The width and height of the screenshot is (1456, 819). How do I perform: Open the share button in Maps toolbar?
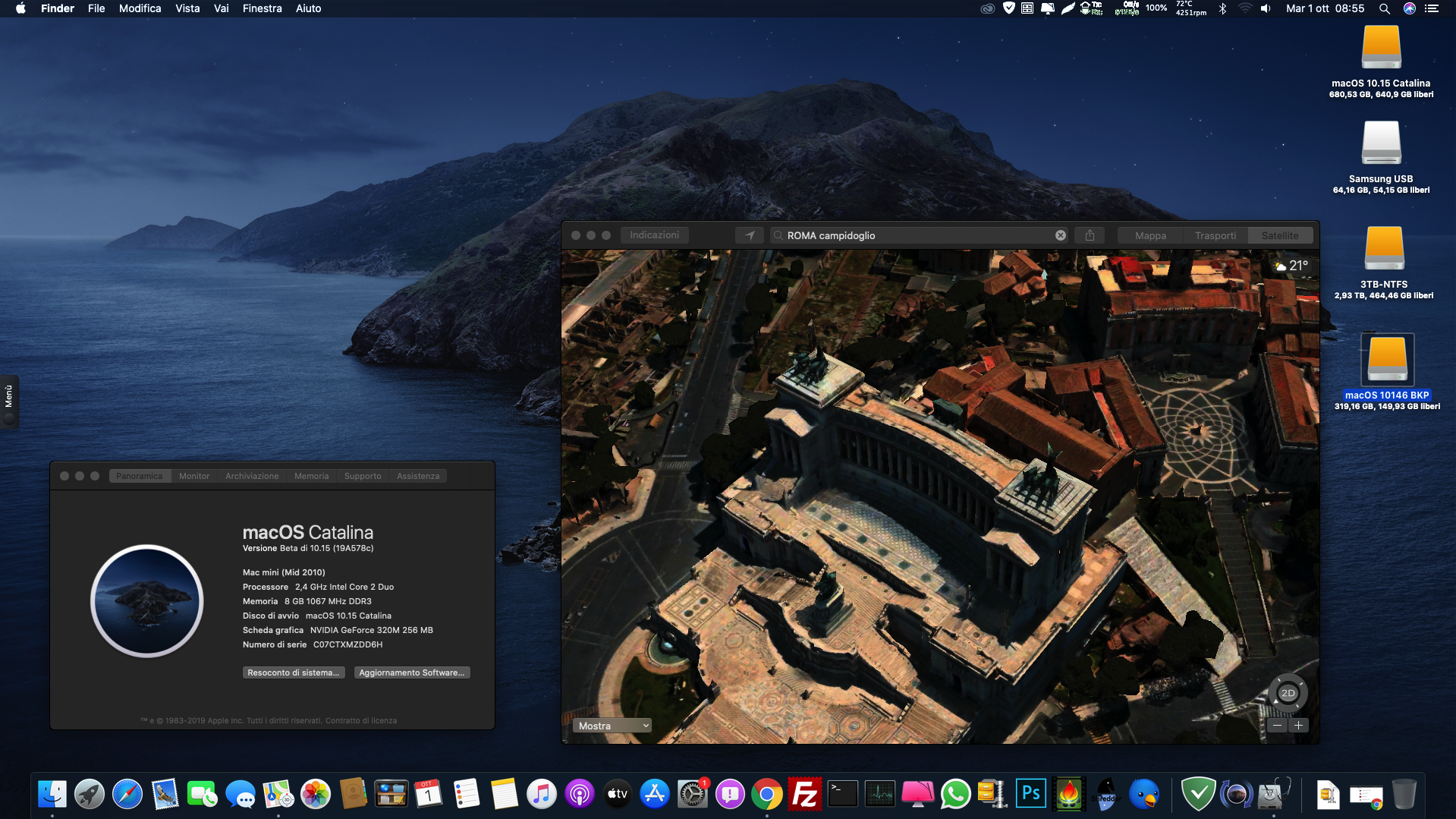click(x=1090, y=235)
